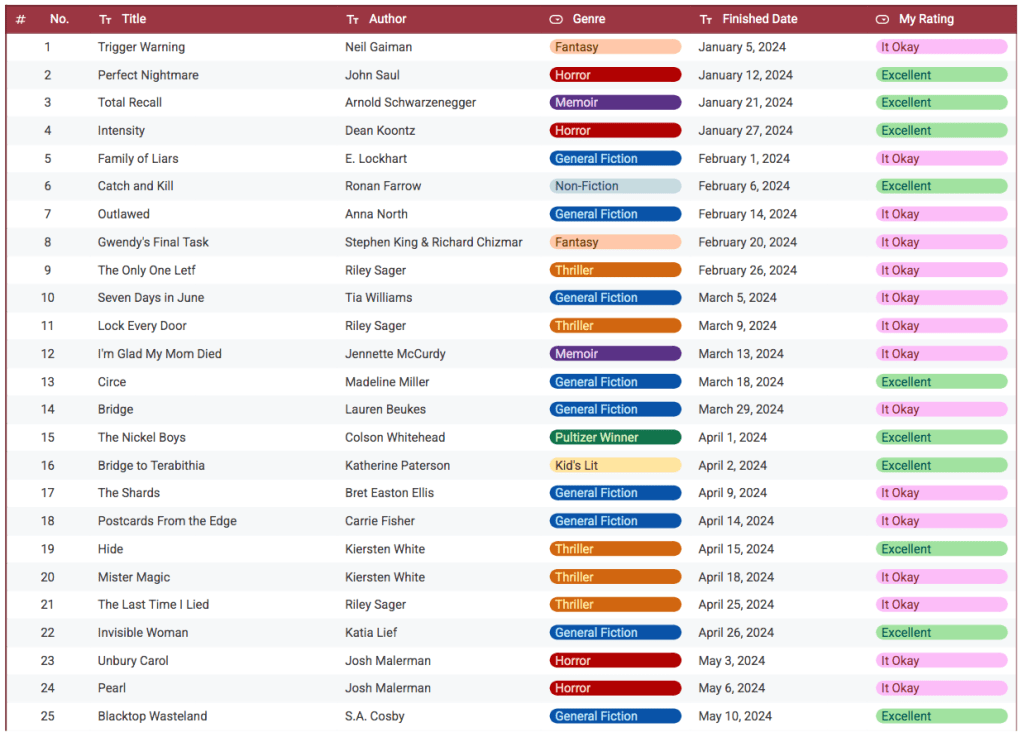This screenshot has height=737, width=1023.
Task: Select the date cell March 29, 2024
Action: point(741,409)
